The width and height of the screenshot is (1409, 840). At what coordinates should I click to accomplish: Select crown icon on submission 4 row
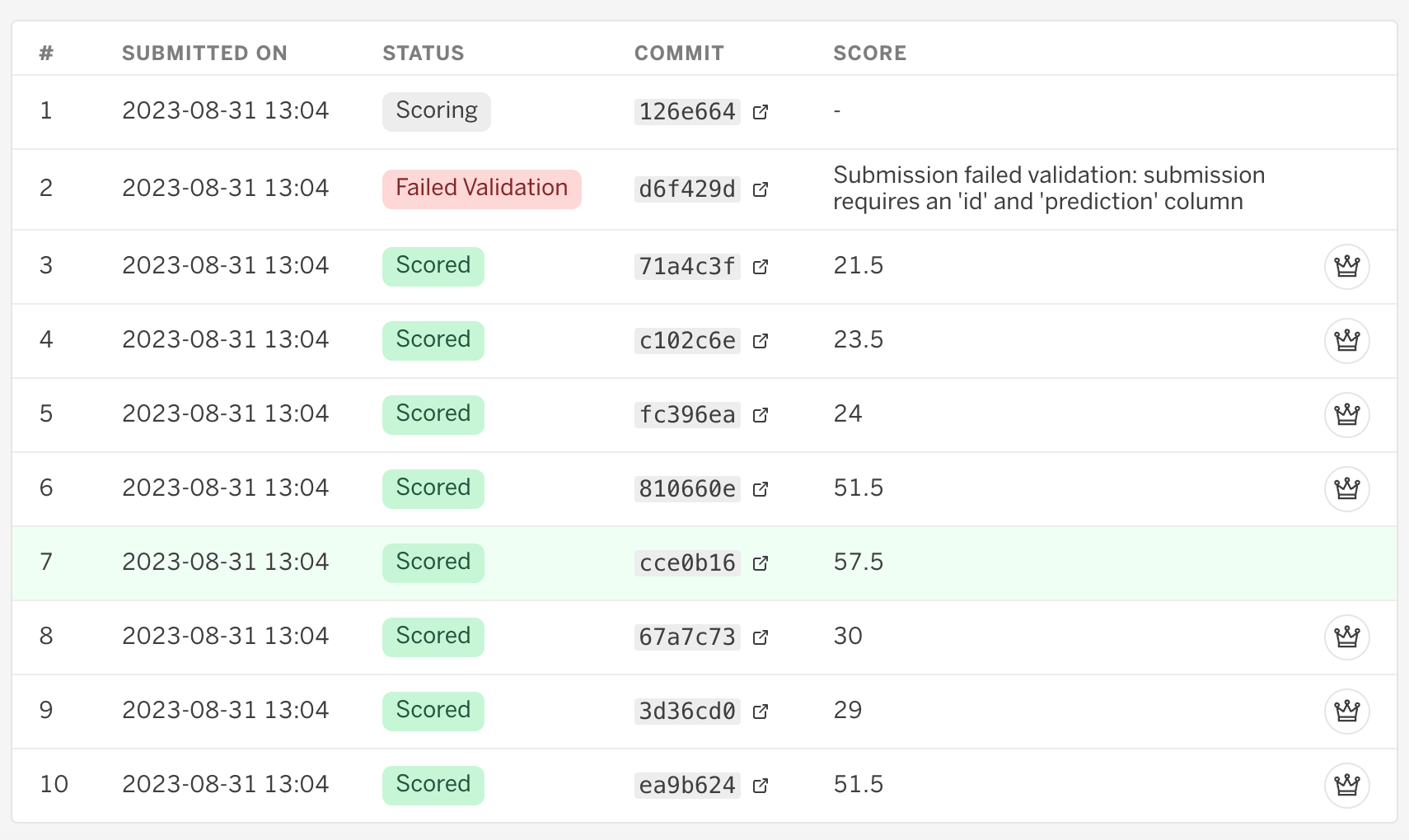point(1346,341)
